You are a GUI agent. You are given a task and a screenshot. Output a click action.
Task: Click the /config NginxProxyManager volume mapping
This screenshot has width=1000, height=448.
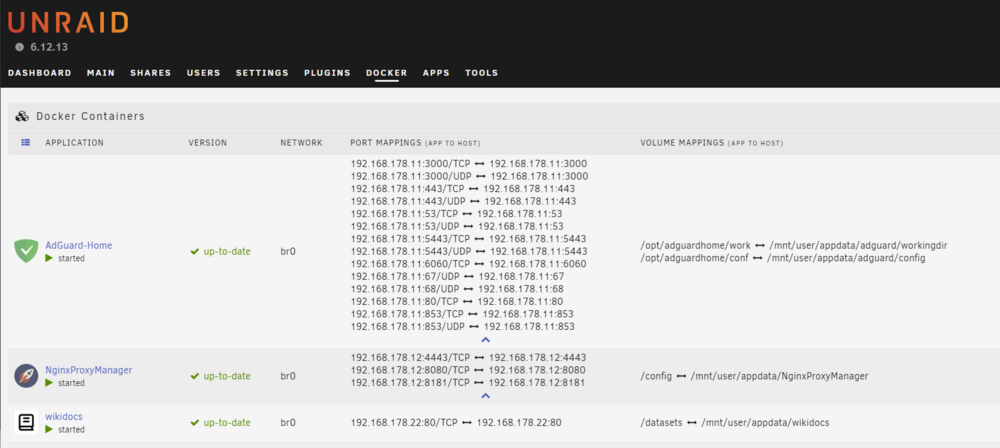754,377
